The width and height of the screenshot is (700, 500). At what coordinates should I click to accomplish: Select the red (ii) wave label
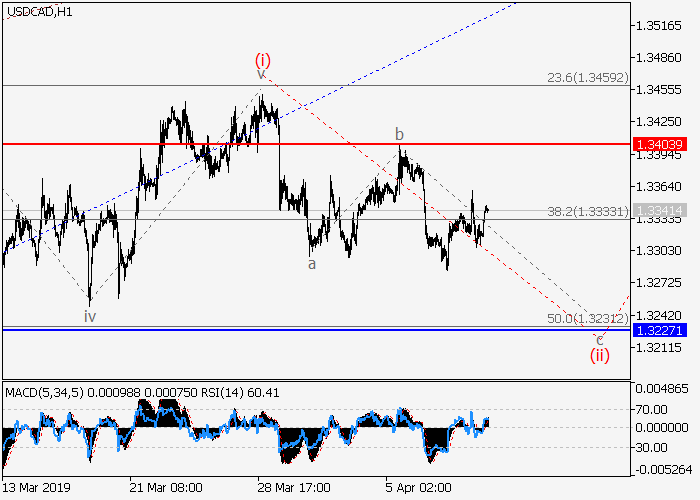point(599,354)
